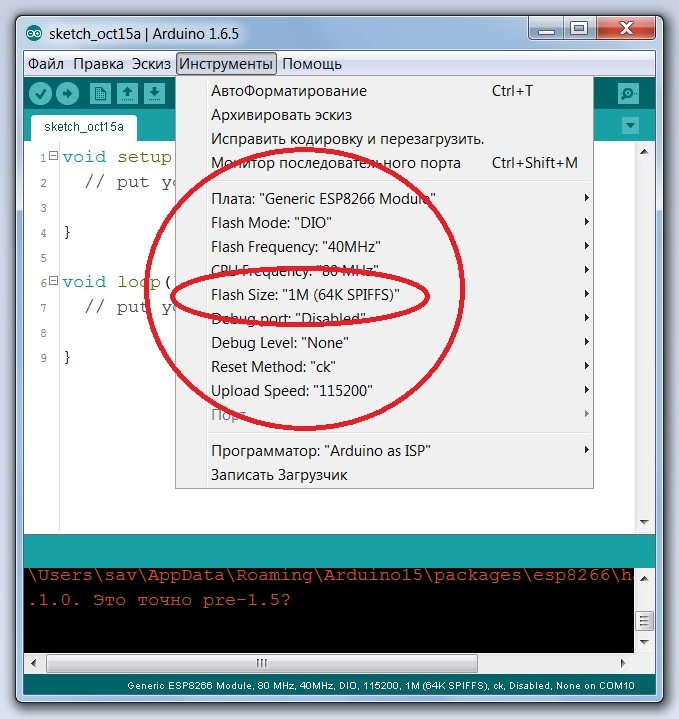Click status bar board info text
The width and height of the screenshot is (679, 719).
click(381, 686)
